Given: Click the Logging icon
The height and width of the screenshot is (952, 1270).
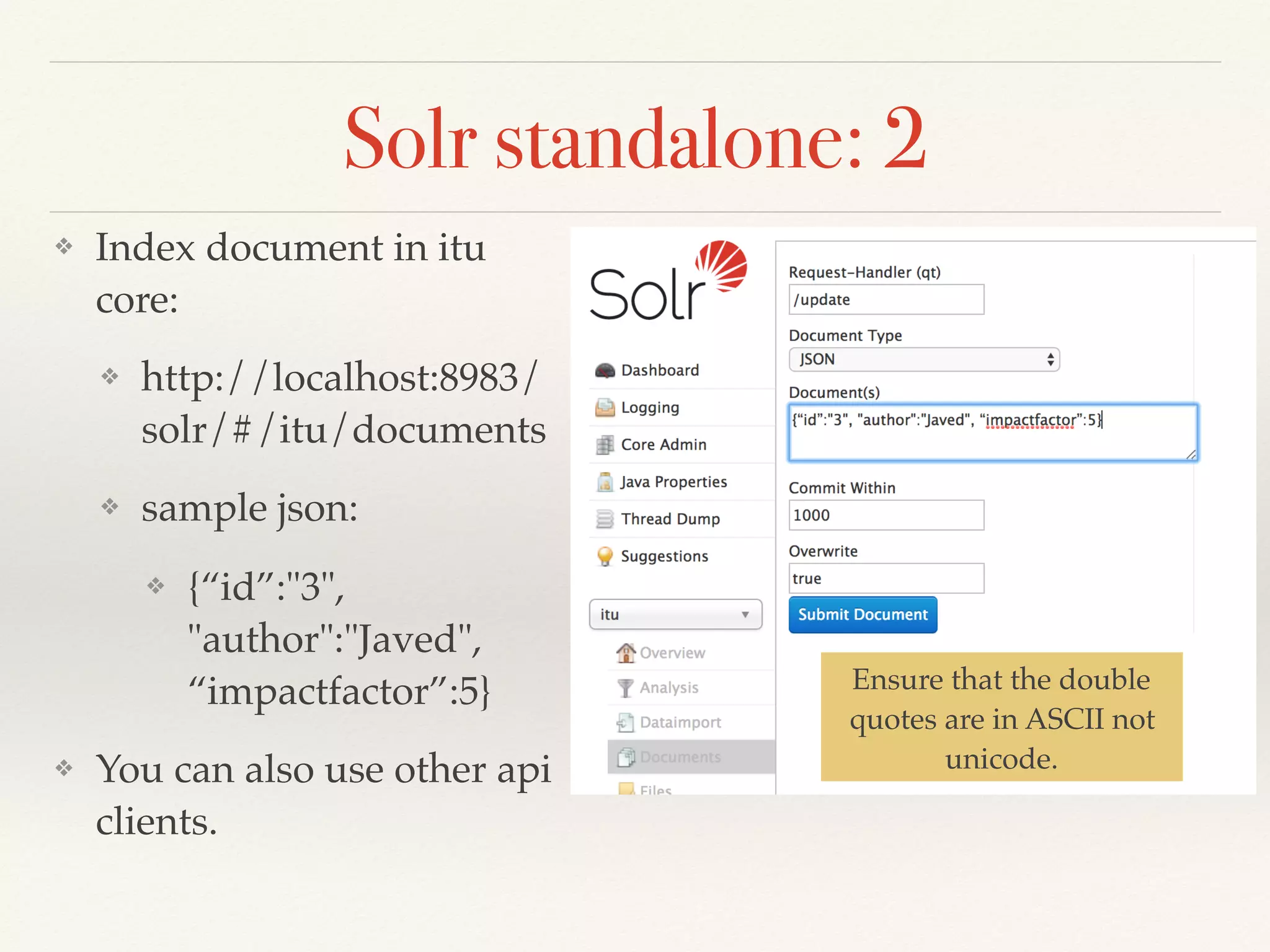Looking at the screenshot, I should [x=605, y=407].
